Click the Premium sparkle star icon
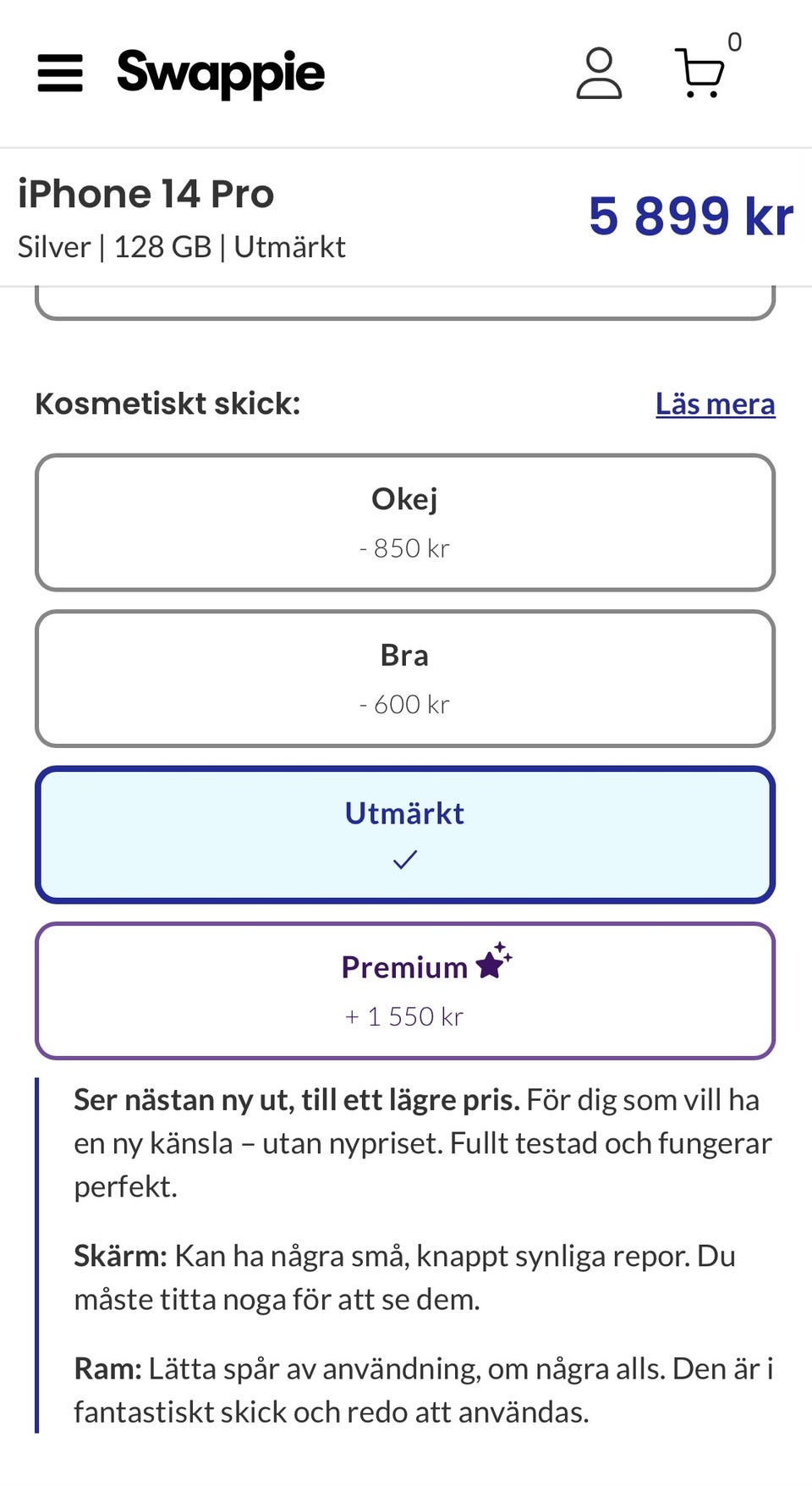The height and width of the screenshot is (1486, 812). 494,961
